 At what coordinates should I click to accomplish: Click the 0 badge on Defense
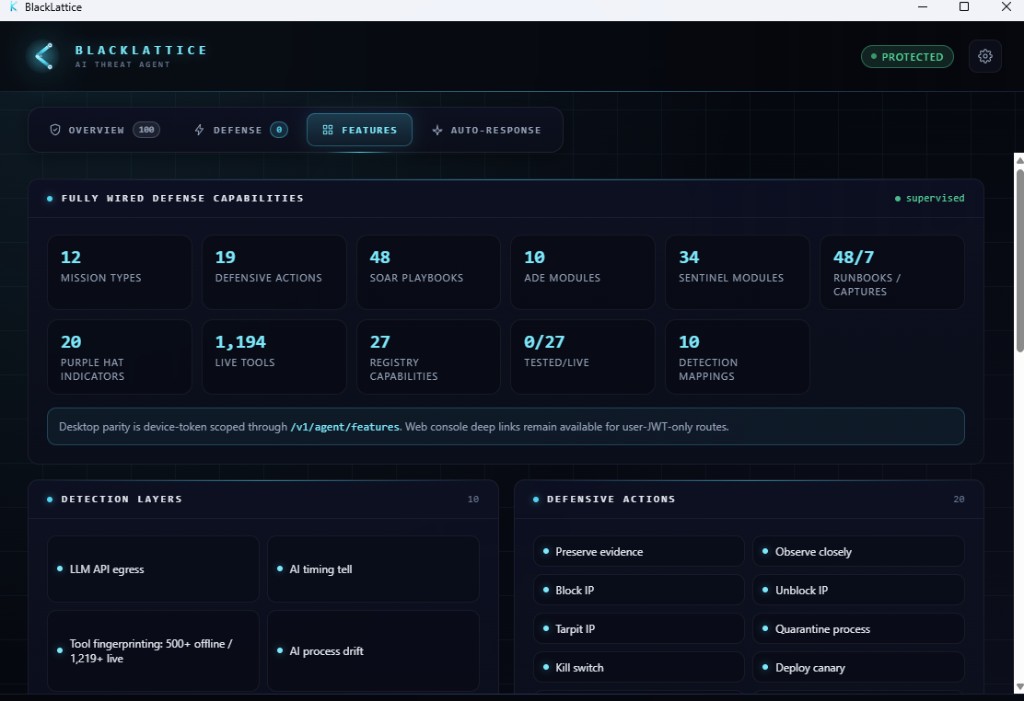click(279, 130)
